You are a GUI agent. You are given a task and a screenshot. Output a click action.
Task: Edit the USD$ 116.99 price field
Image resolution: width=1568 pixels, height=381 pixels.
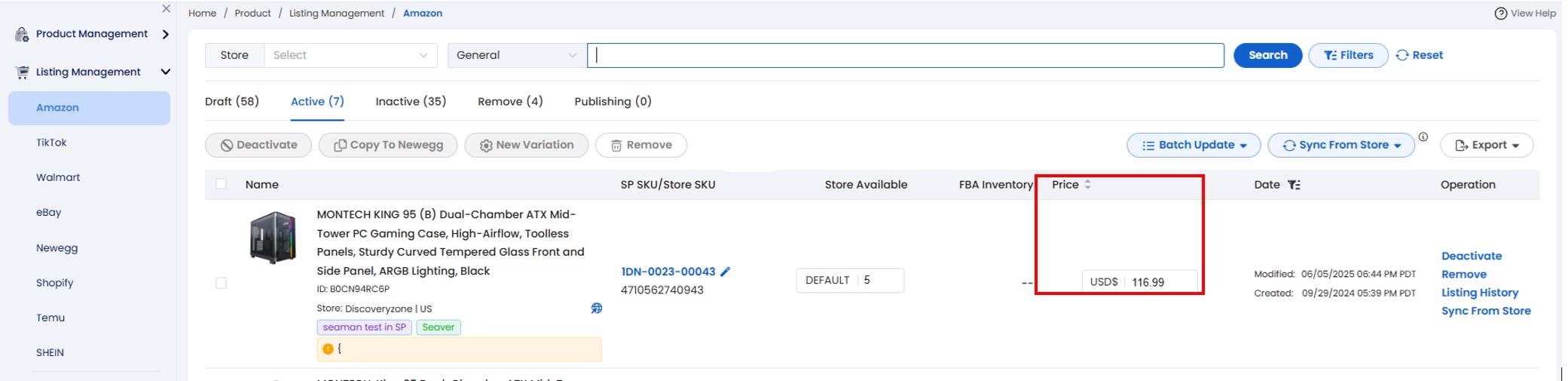click(1139, 281)
